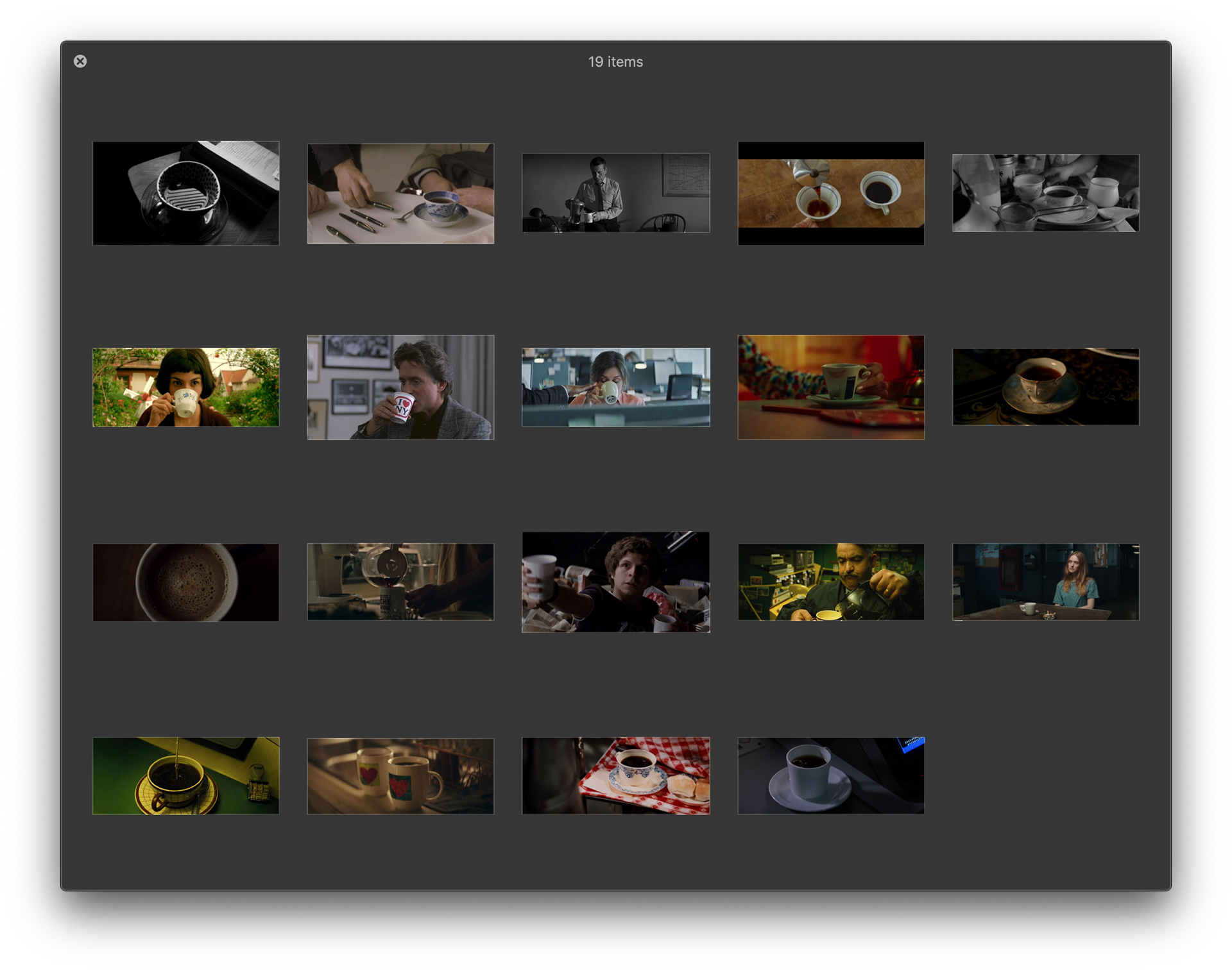
Task: Select thumbnail of woman drinking in office cubicle
Action: 616,387
